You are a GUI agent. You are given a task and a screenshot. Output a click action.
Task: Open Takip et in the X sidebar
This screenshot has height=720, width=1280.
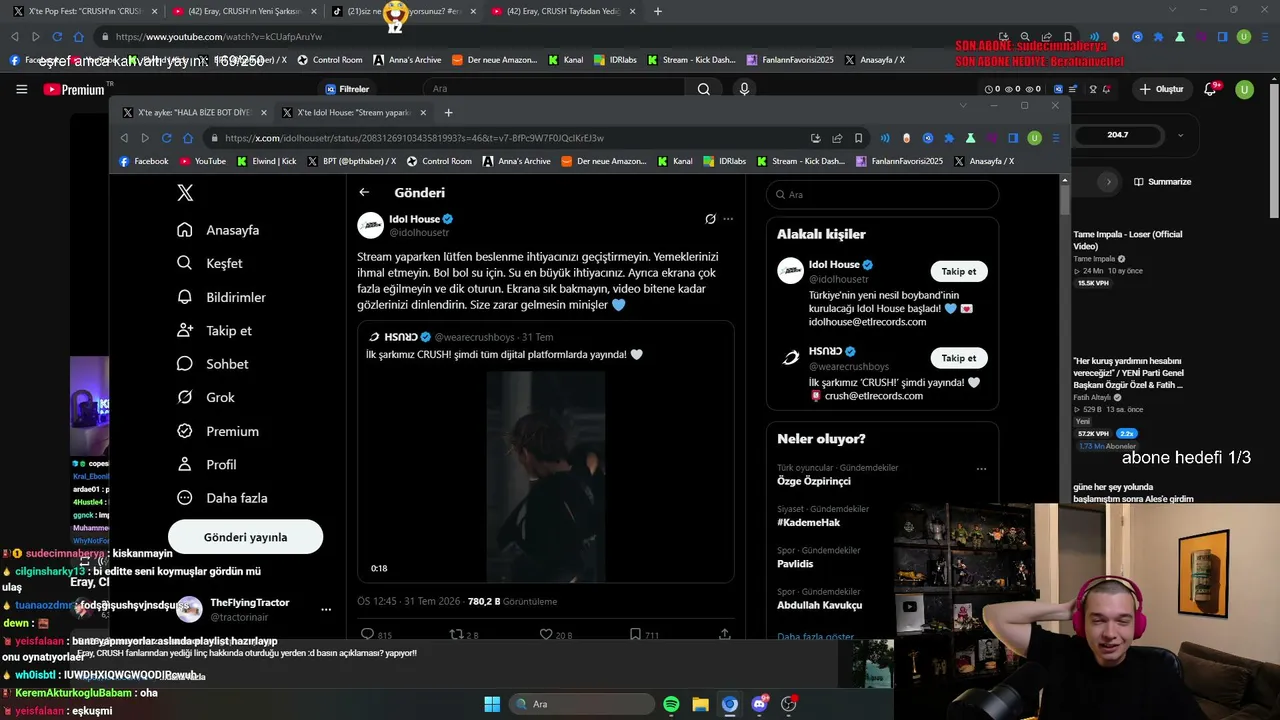[x=213, y=330]
